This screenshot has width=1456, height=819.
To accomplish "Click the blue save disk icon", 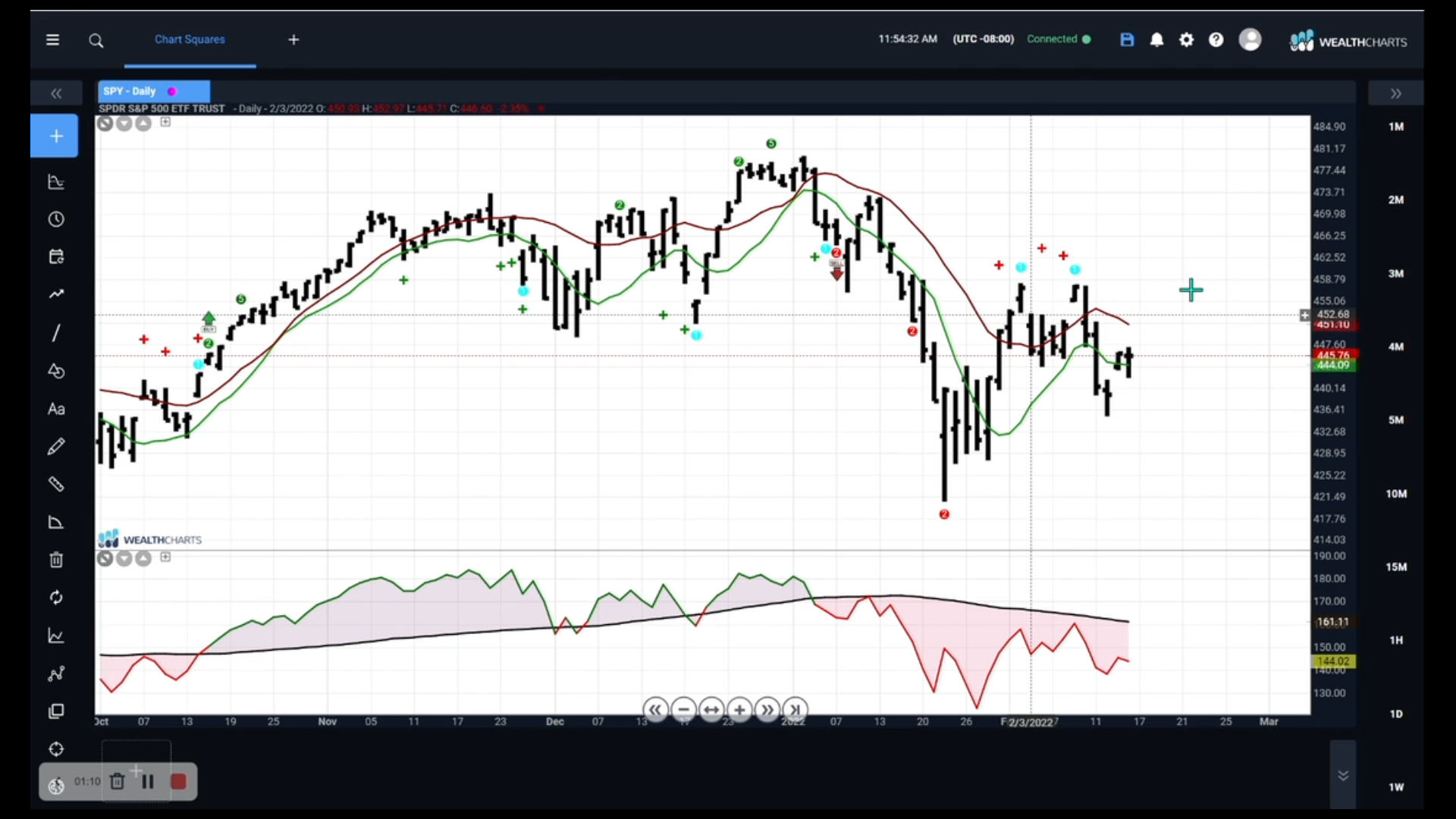I will coord(1127,39).
